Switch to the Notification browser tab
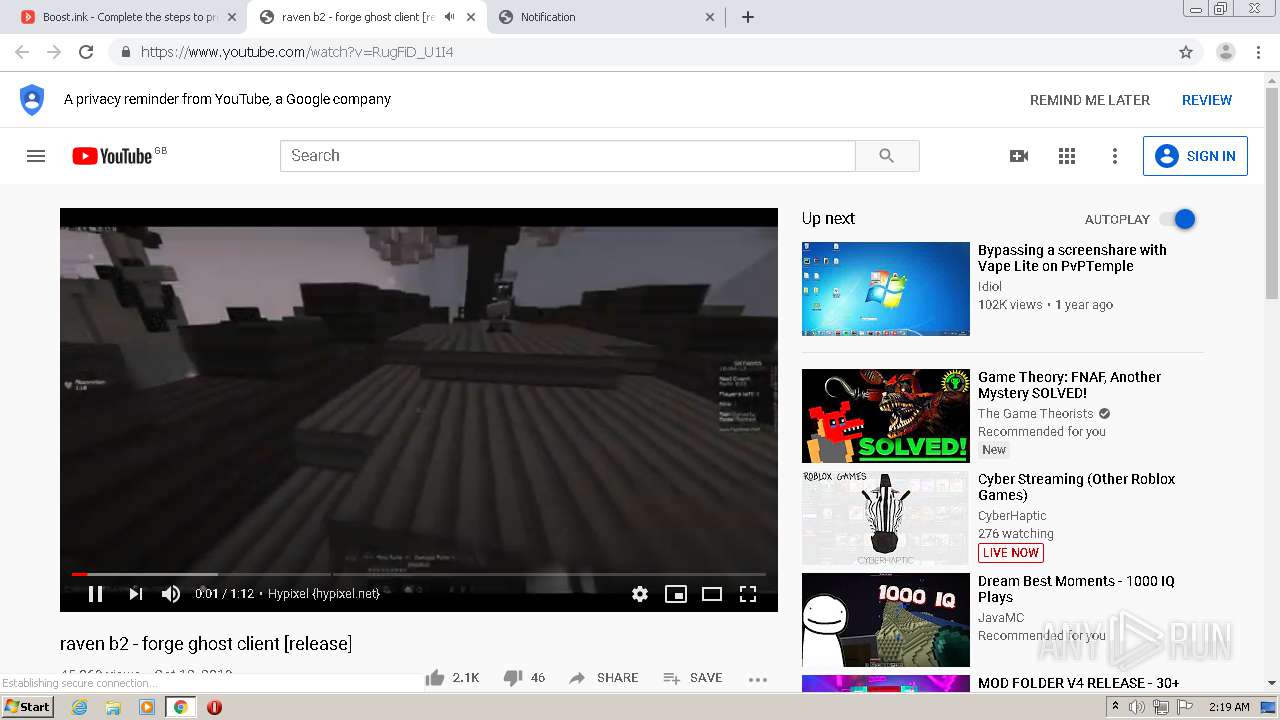The height and width of the screenshot is (720, 1280). point(600,17)
